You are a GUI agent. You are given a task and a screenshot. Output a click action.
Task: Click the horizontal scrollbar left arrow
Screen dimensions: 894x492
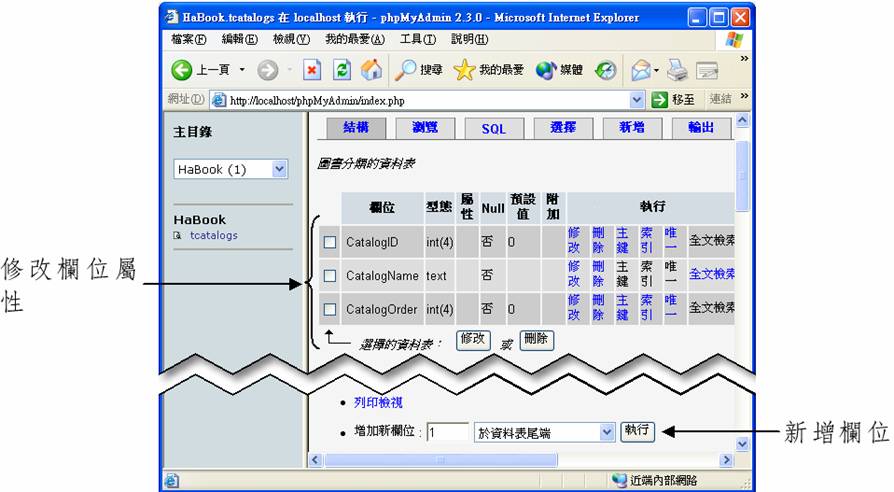(x=315, y=460)
